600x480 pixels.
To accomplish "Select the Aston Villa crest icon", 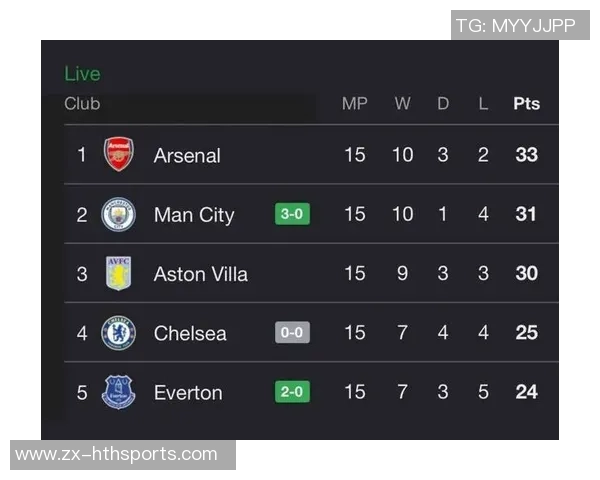I will coord(119,273).
